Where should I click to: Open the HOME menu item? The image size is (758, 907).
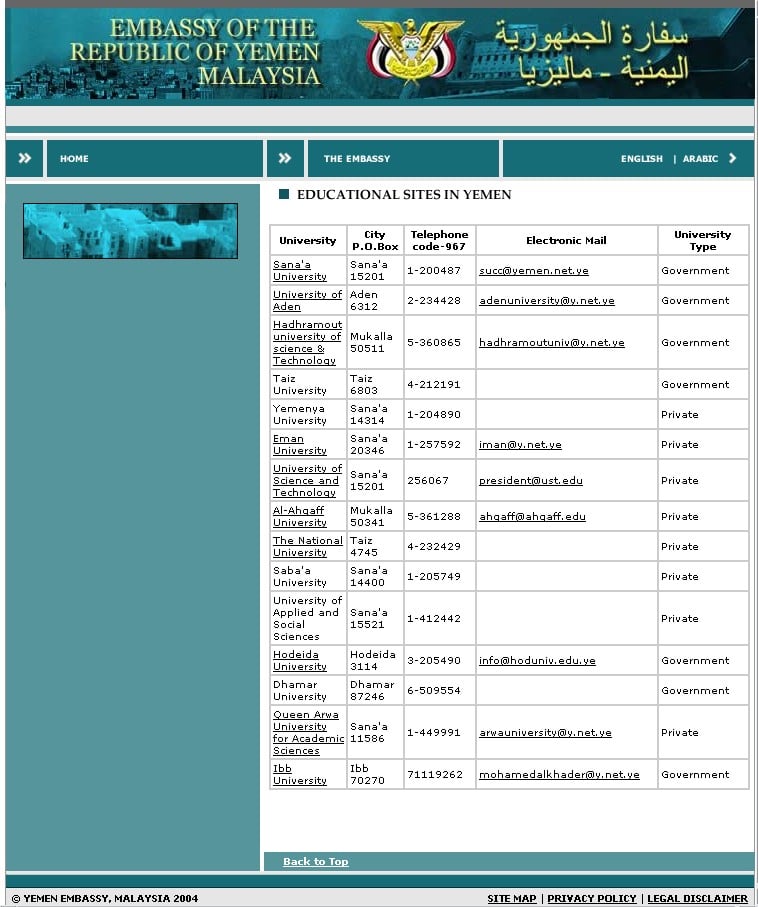(74, 158)
